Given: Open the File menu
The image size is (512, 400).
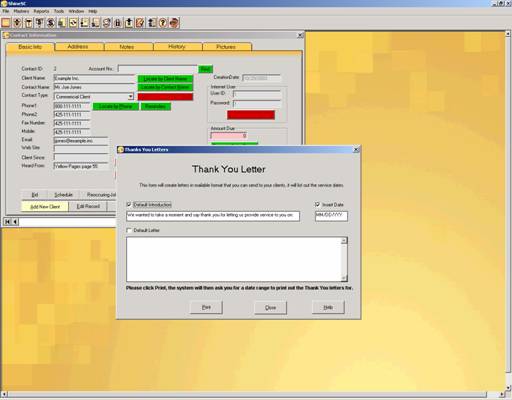Looking at the screenshot, I should [6, 11].
